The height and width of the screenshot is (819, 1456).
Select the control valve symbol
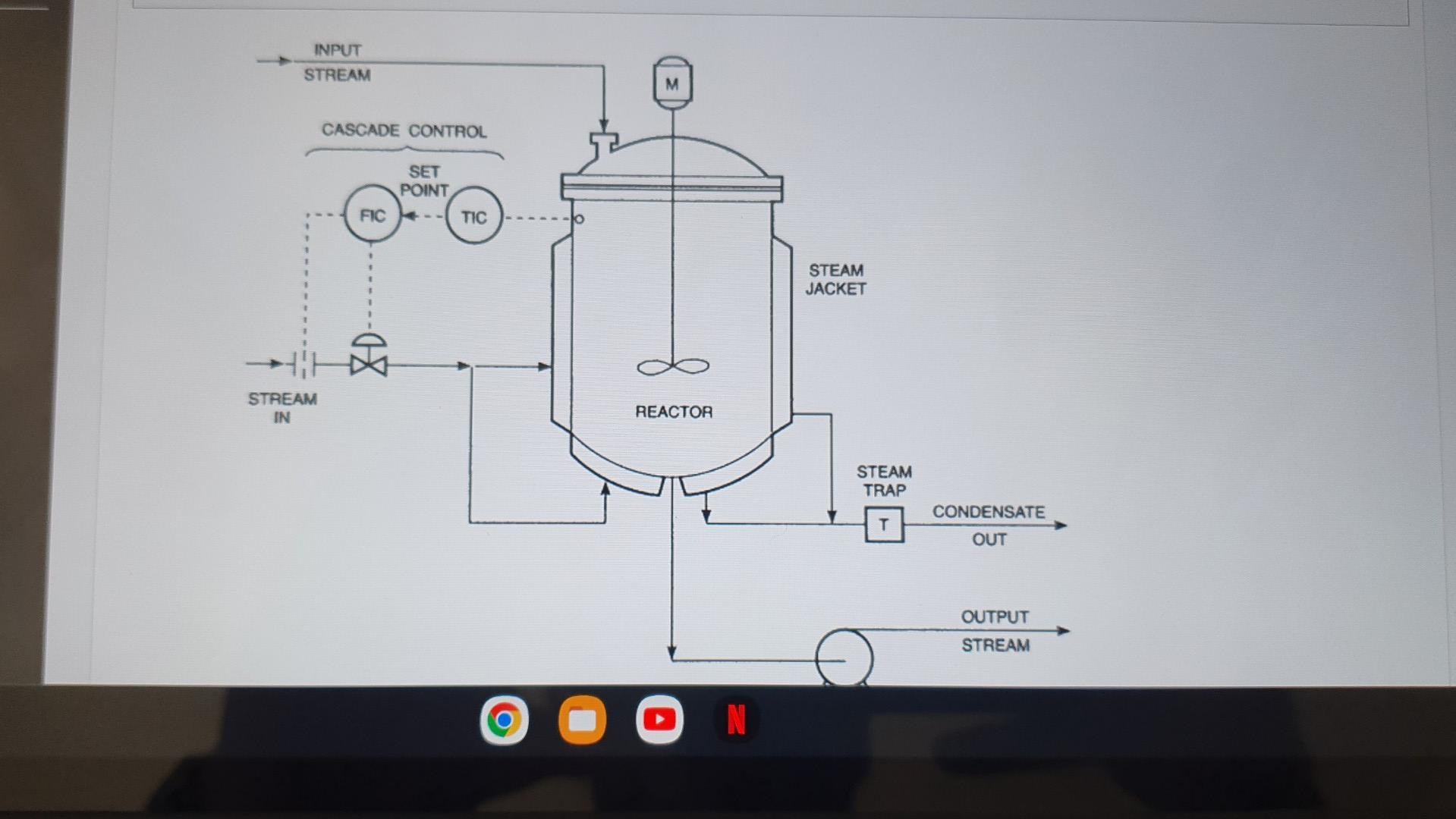[369, 366]
